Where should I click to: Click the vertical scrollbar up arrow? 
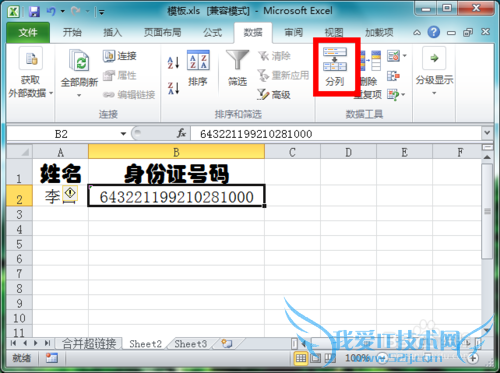(487, 157)
